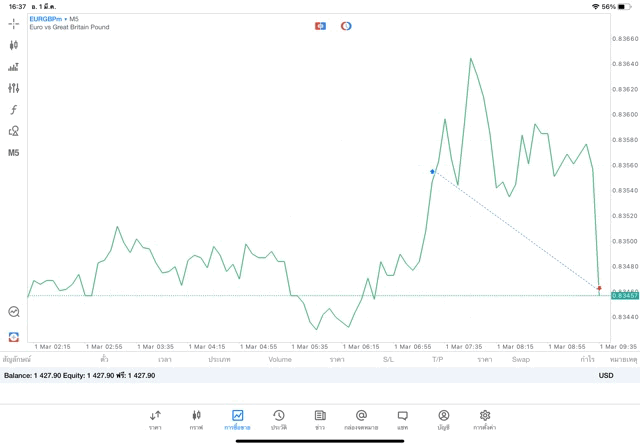Viewport: 640px width, 447px height.
Task: Tap the zoom chart magnifier icon
Action: click(x=13, y=312)
